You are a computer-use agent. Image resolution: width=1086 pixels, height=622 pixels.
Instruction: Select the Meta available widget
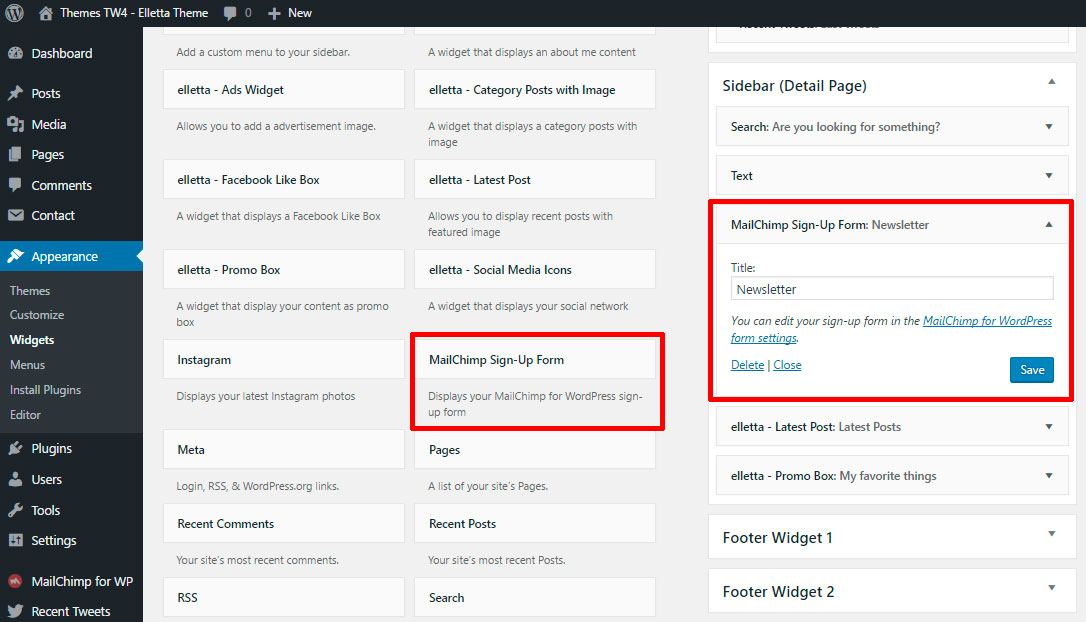click(x=284, y=450)
